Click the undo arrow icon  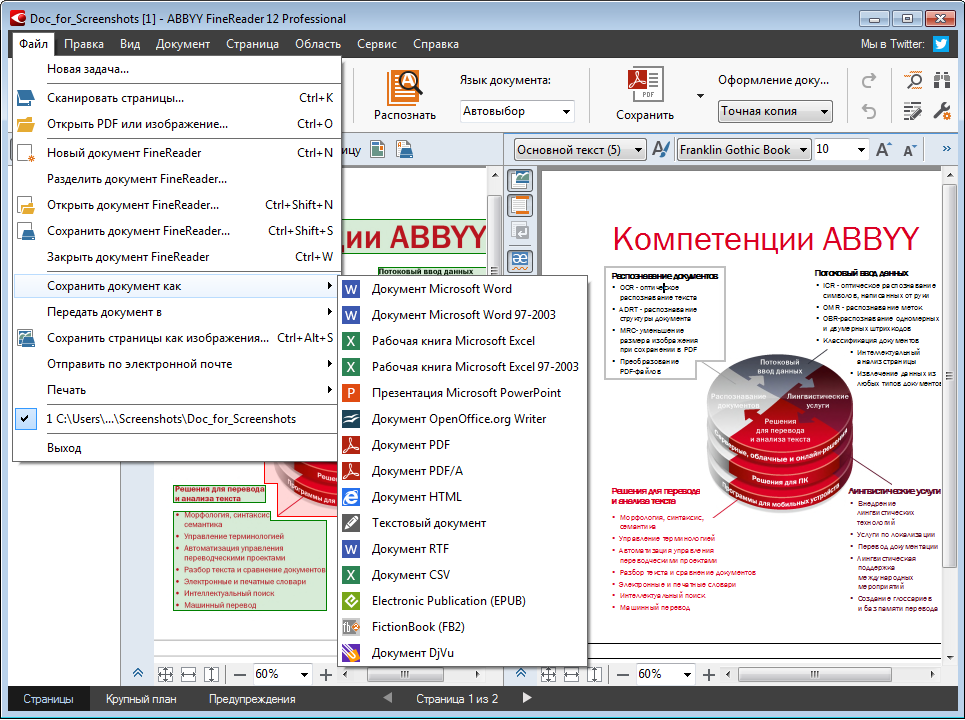pyautogui.click(x=868, y=111)
